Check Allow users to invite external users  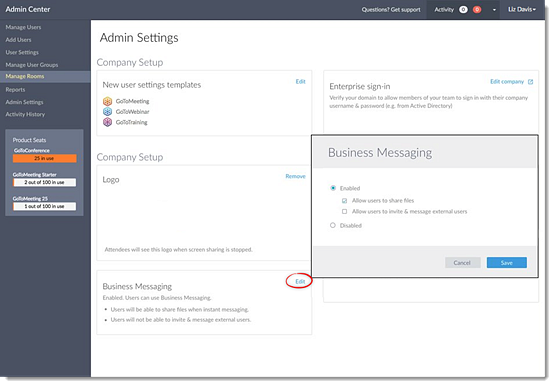pos(344,212)
